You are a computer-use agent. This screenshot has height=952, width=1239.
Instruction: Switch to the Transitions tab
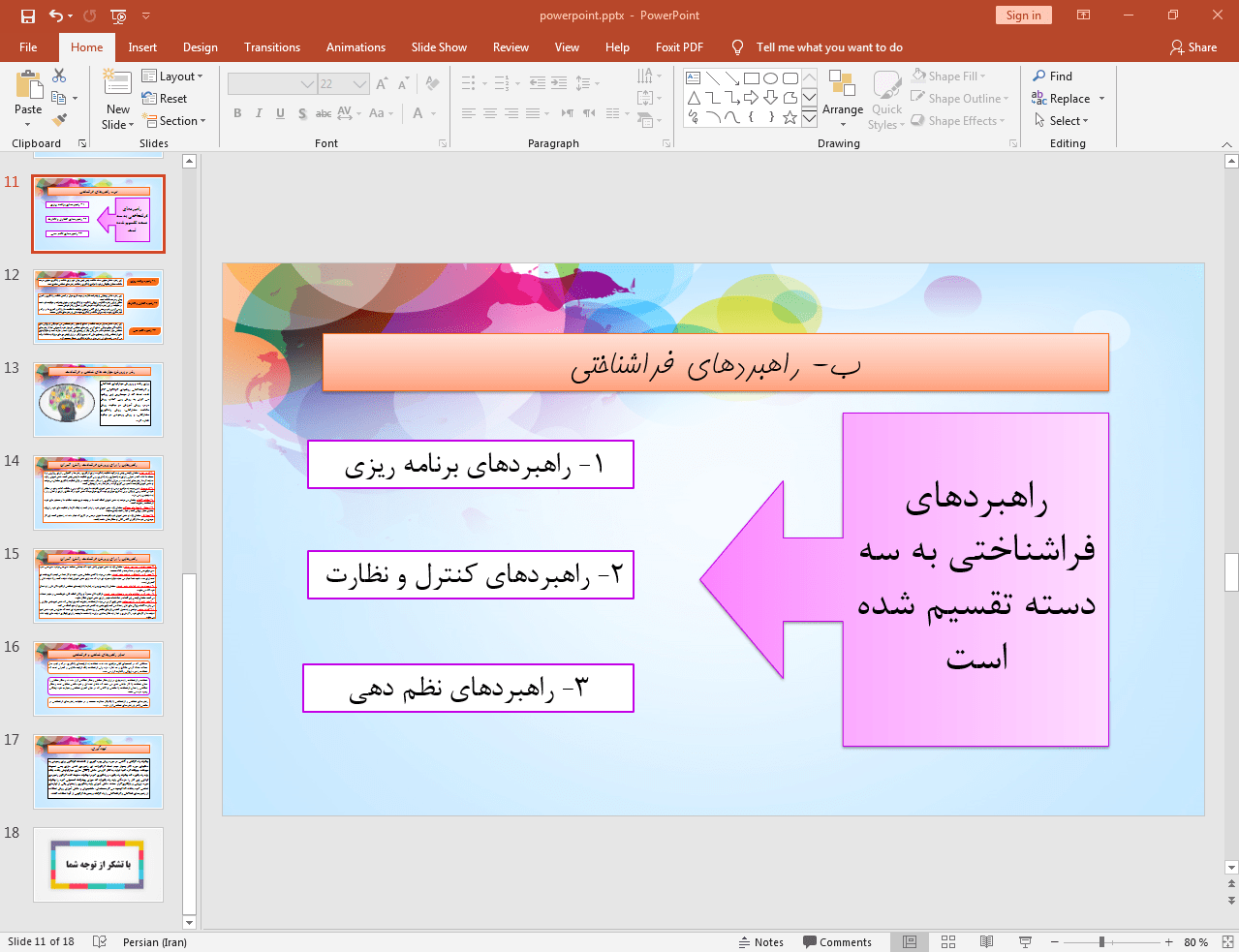(x=272, y=46)
